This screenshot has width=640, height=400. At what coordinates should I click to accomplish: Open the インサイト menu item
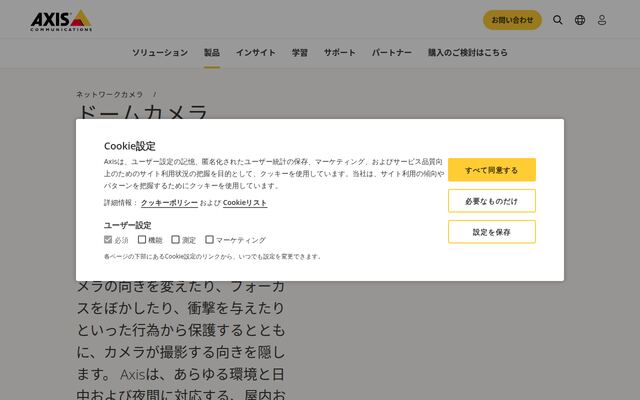(256, 53)
